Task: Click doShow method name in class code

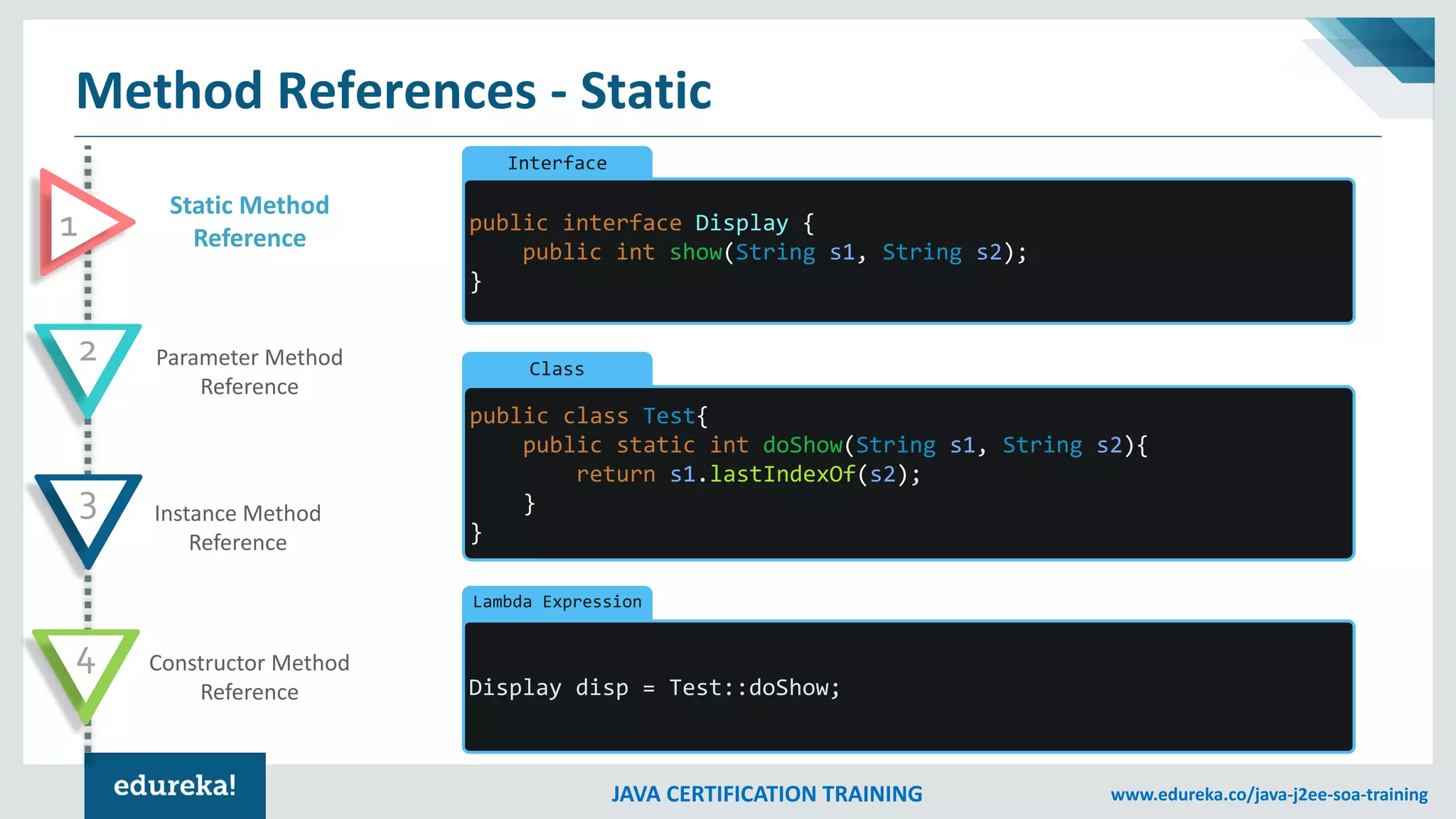Action: pyautogui.click(x=802, y=445)
